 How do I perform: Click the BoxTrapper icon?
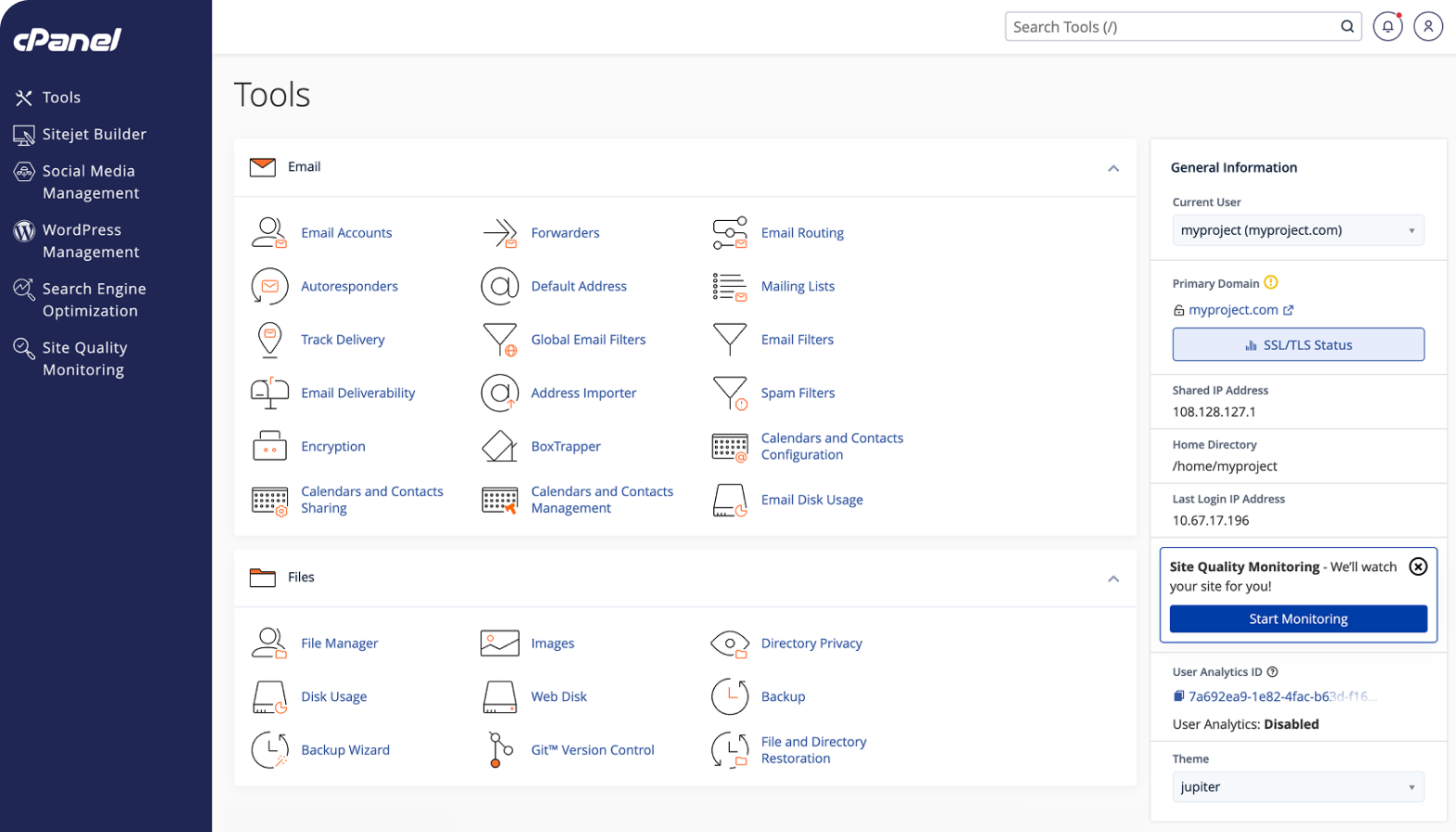(500, 447)
